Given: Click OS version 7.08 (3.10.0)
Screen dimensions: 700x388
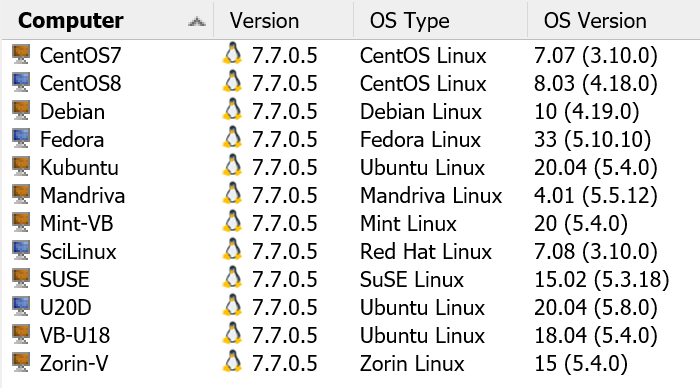Looking at the screenshot, I should (x=596, y=252).
